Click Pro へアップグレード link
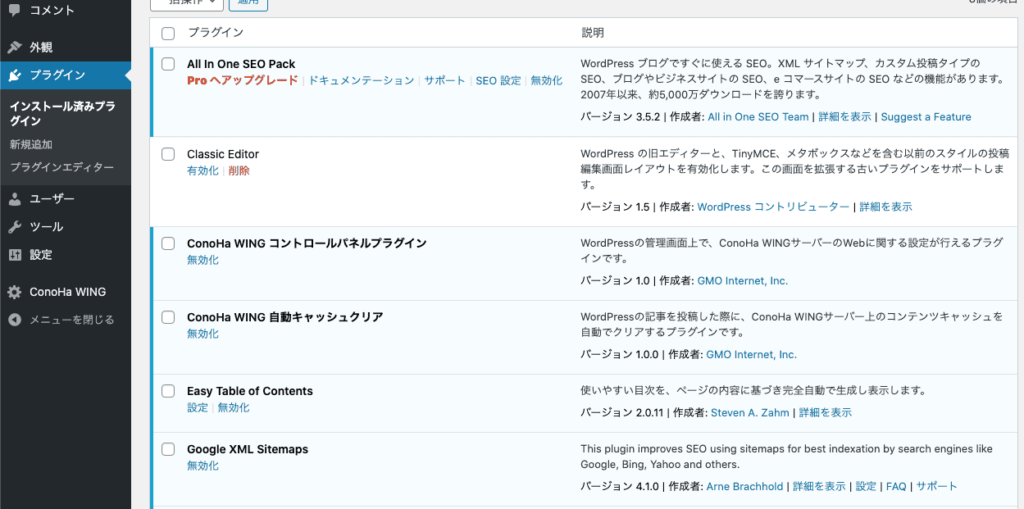The image size is (1024, 509). [242, 80]
